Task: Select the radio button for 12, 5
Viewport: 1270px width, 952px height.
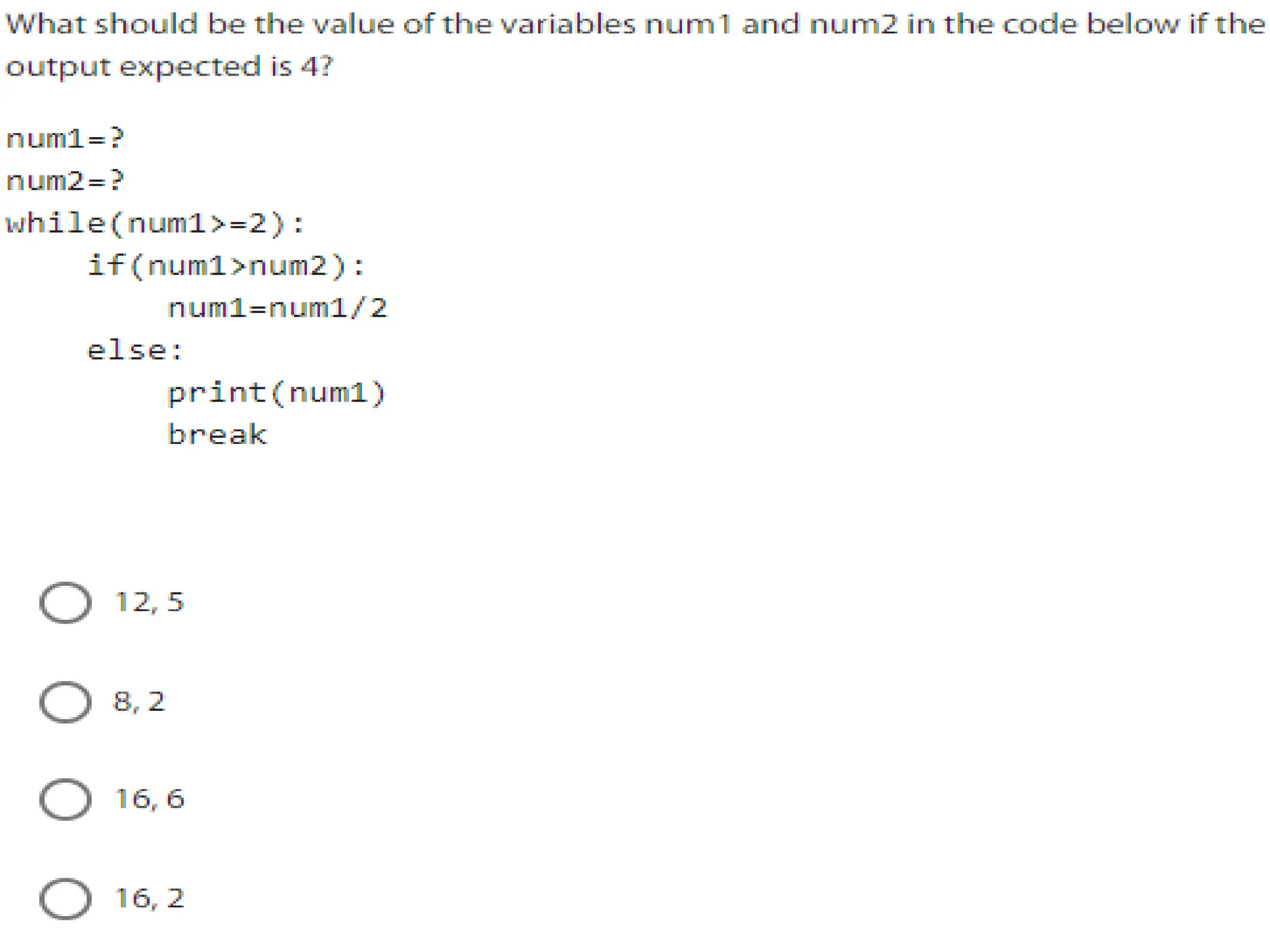Action: pyautogui.click(x=65, y=602)
